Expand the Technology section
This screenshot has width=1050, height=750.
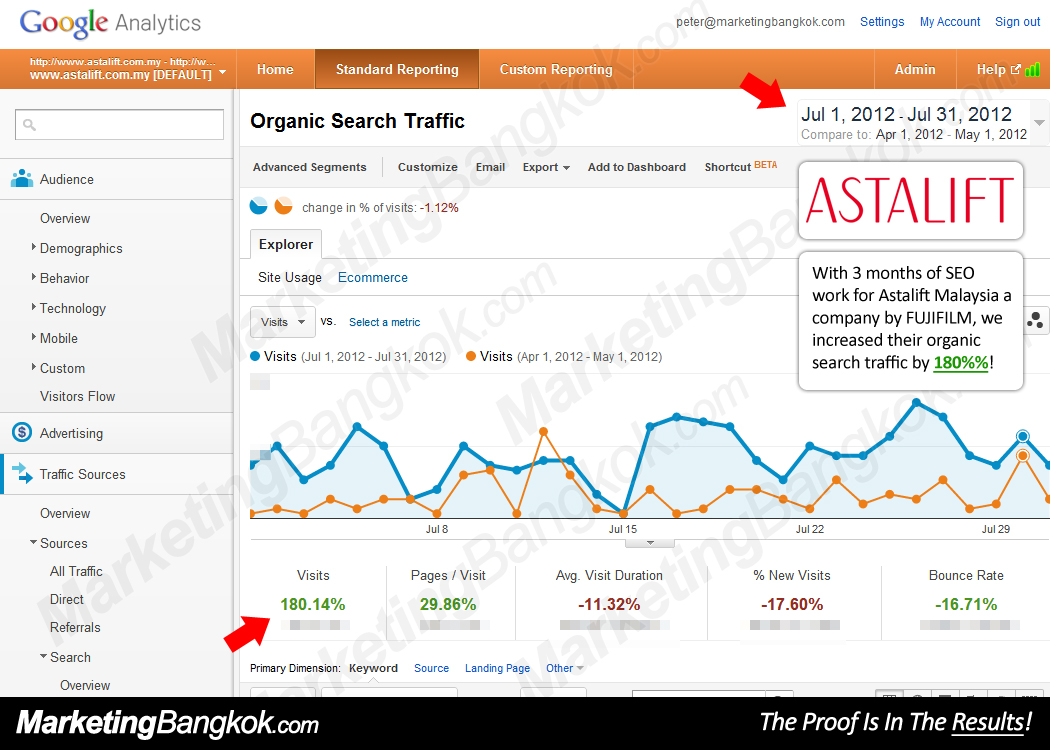33,307
